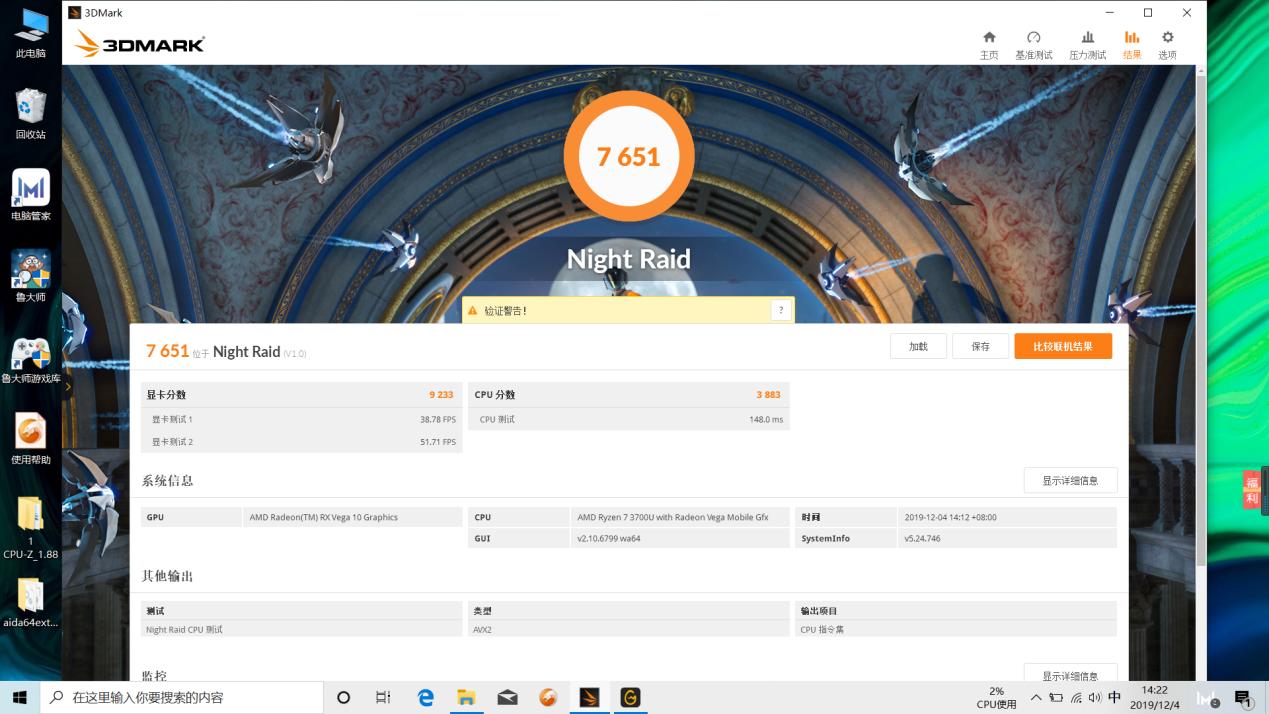1269x714 pixels.
Task: Show detailed monitoring info button
Action: (1070, 674)
